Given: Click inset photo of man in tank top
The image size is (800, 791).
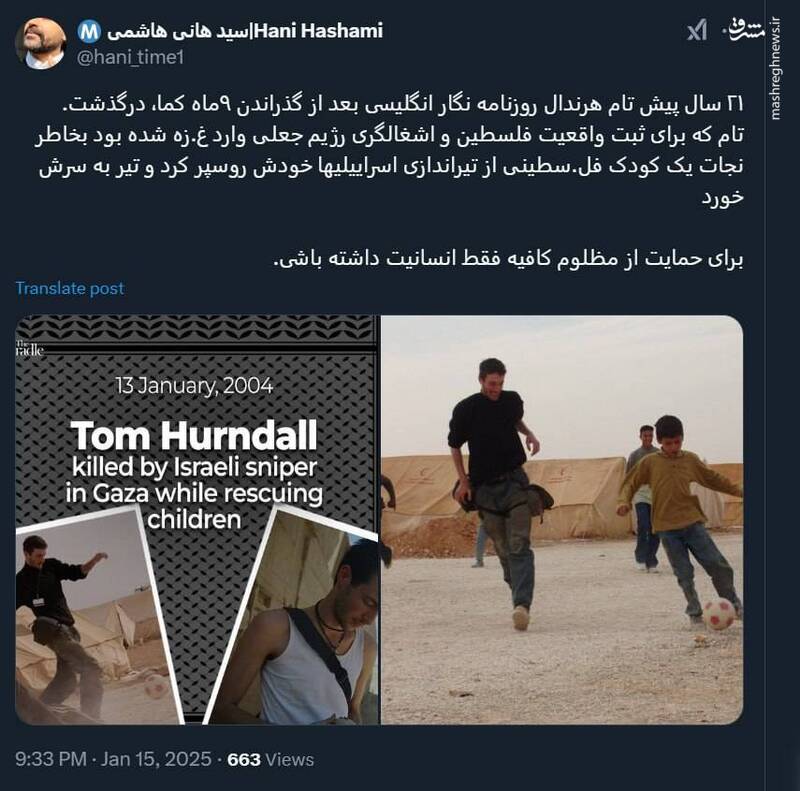Looking at the screenshot, I should (x=296, y=617).
